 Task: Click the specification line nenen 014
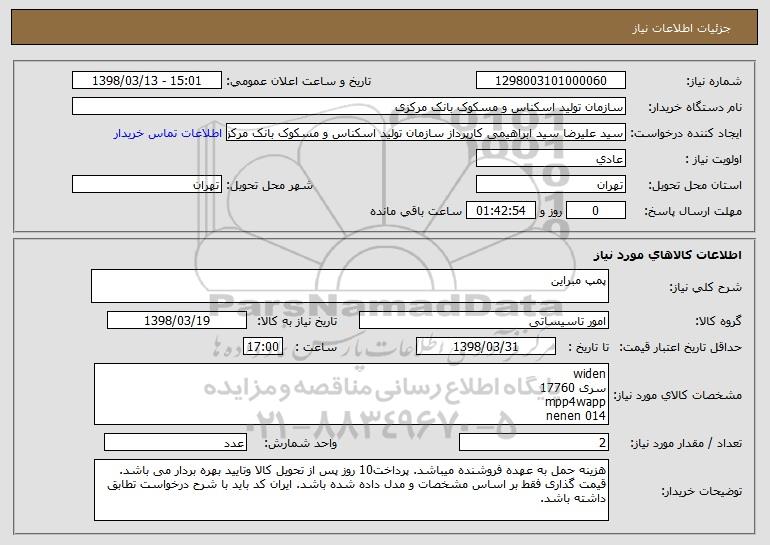[x=576, y=416]
